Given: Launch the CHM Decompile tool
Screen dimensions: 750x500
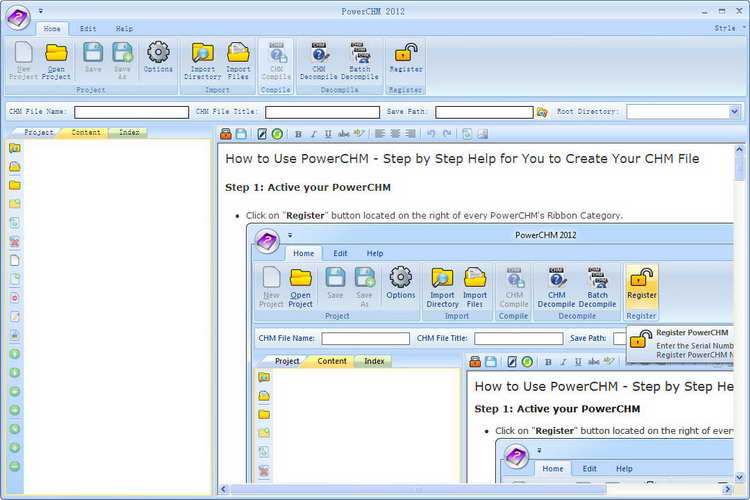Looking at the screenshot, I should [x=319, y=60].
